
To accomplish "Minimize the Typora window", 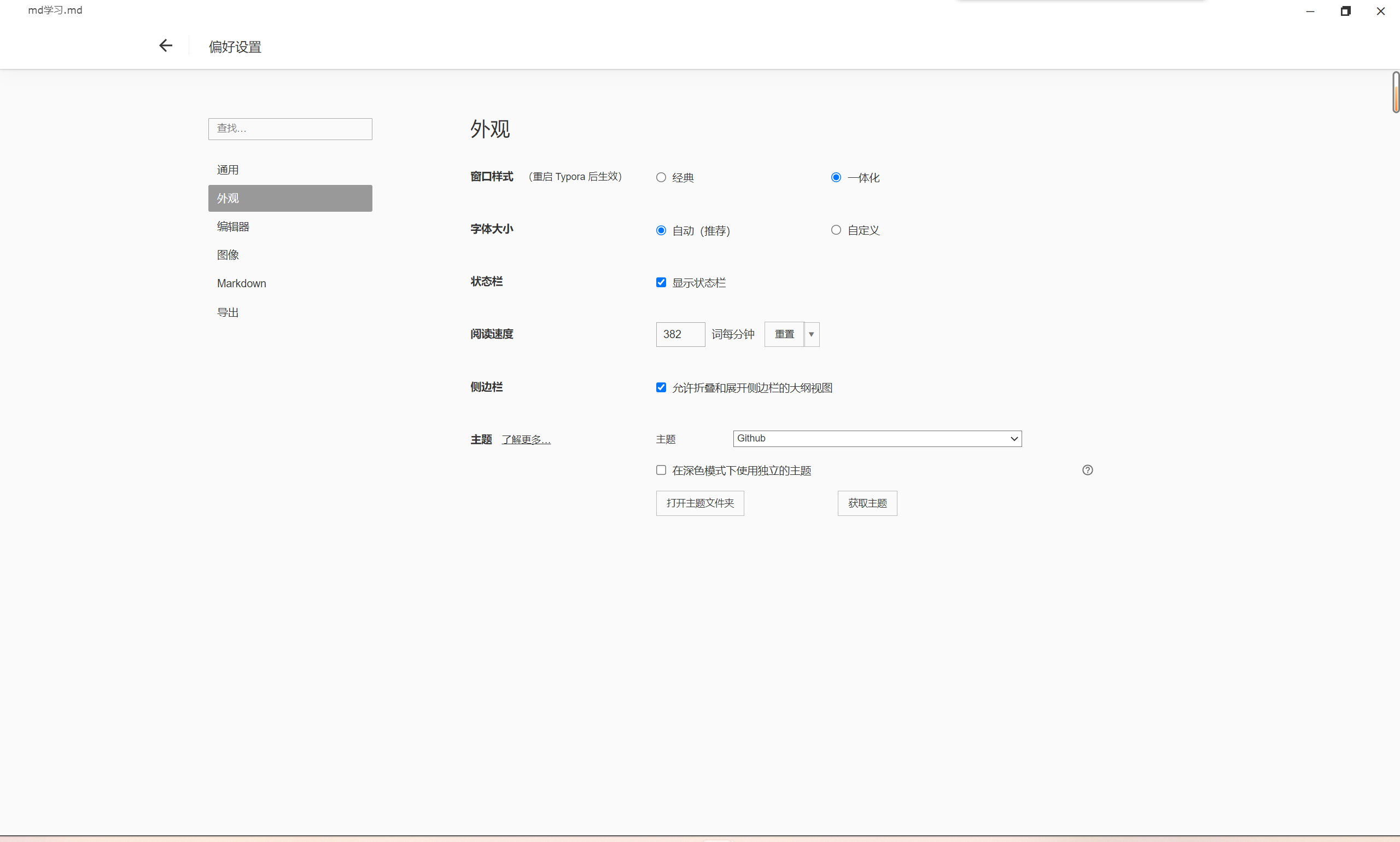I will point(1310,11).
